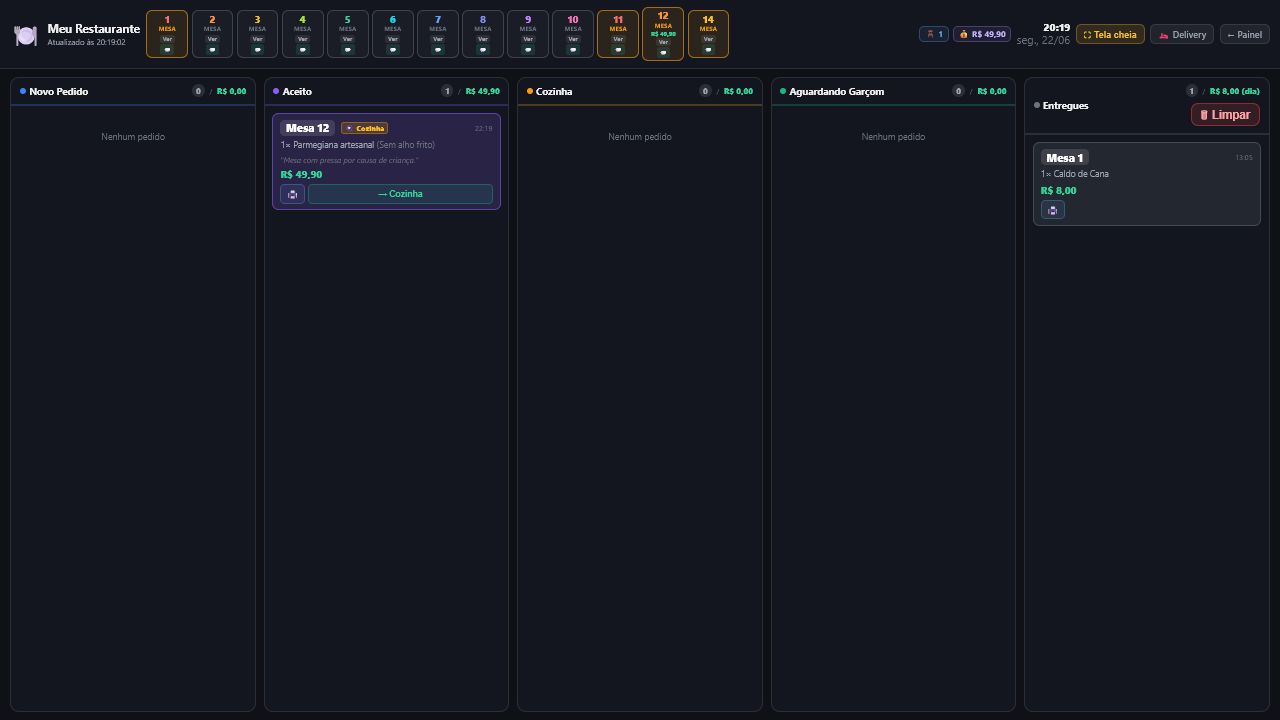The image size is (1280, 720).
Task: Open chat icon on Mesa 8 card
Action: click(x=482, y=49)
